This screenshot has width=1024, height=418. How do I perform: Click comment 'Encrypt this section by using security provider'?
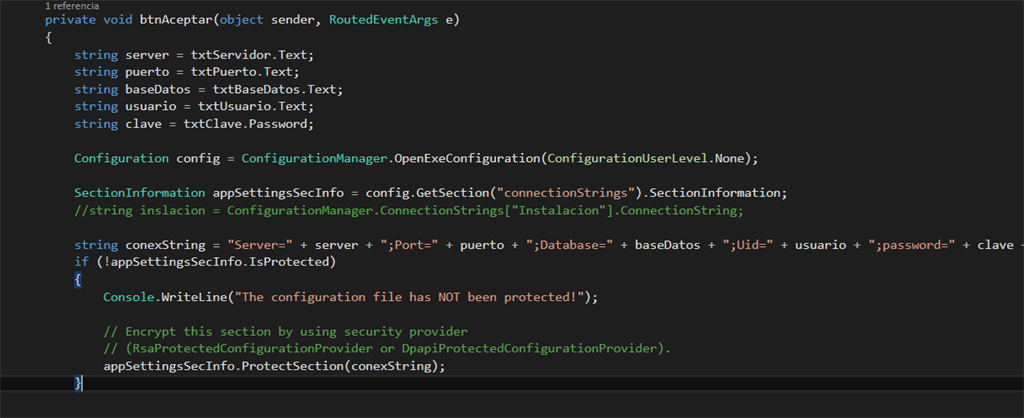(x=285, y=332)
